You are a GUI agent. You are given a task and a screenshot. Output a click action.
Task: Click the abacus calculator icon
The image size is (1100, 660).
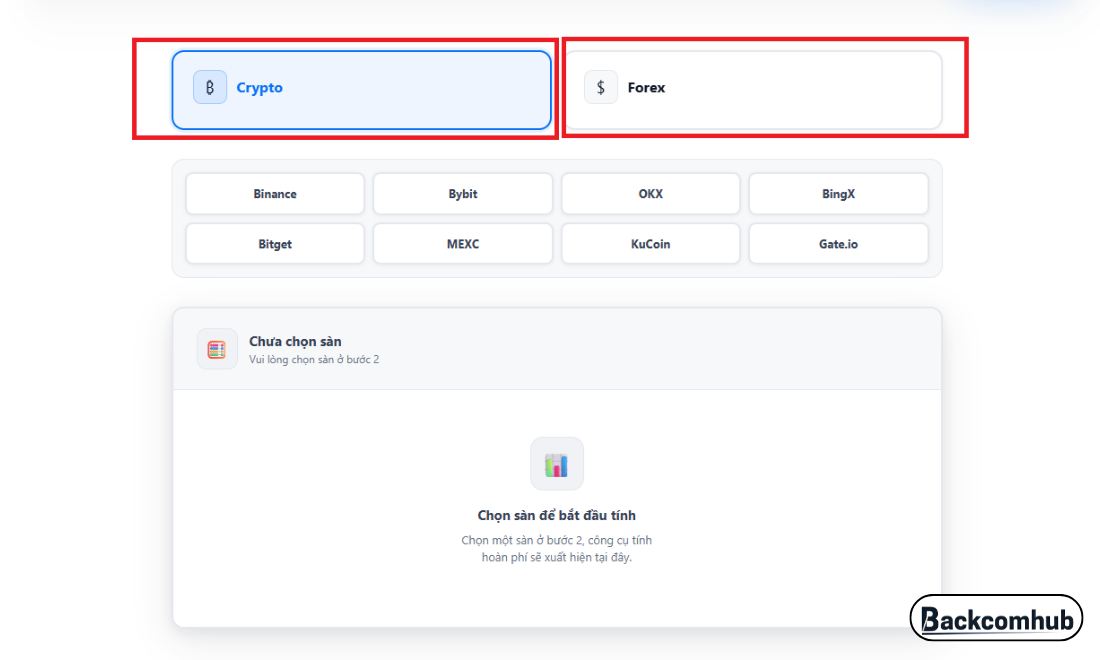pos(217,349)
